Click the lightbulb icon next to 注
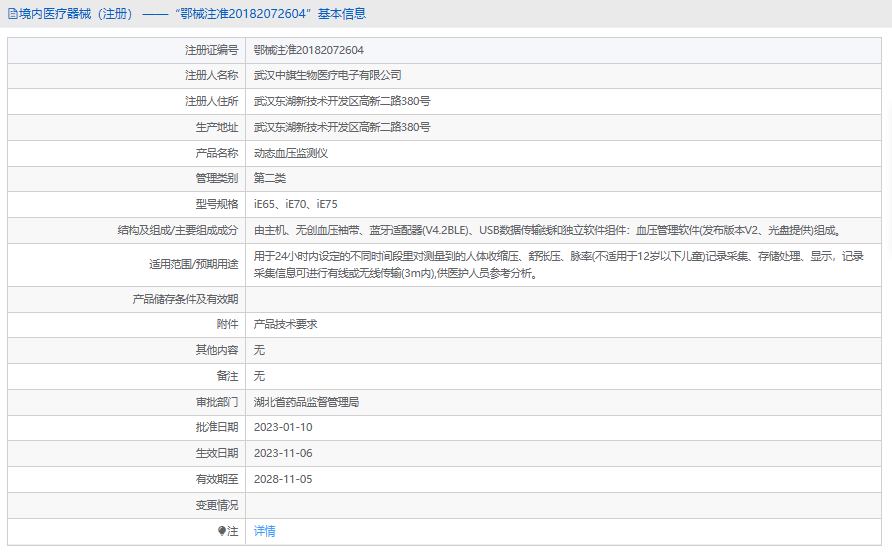The image size is (892, 552). [222, 531]
